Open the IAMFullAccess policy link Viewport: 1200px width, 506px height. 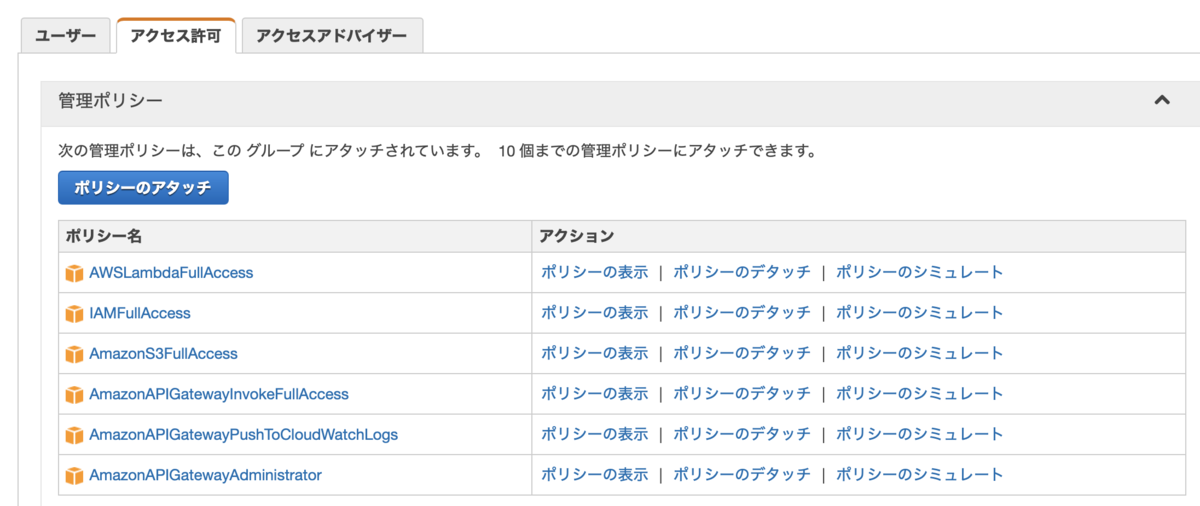[140, 313]
